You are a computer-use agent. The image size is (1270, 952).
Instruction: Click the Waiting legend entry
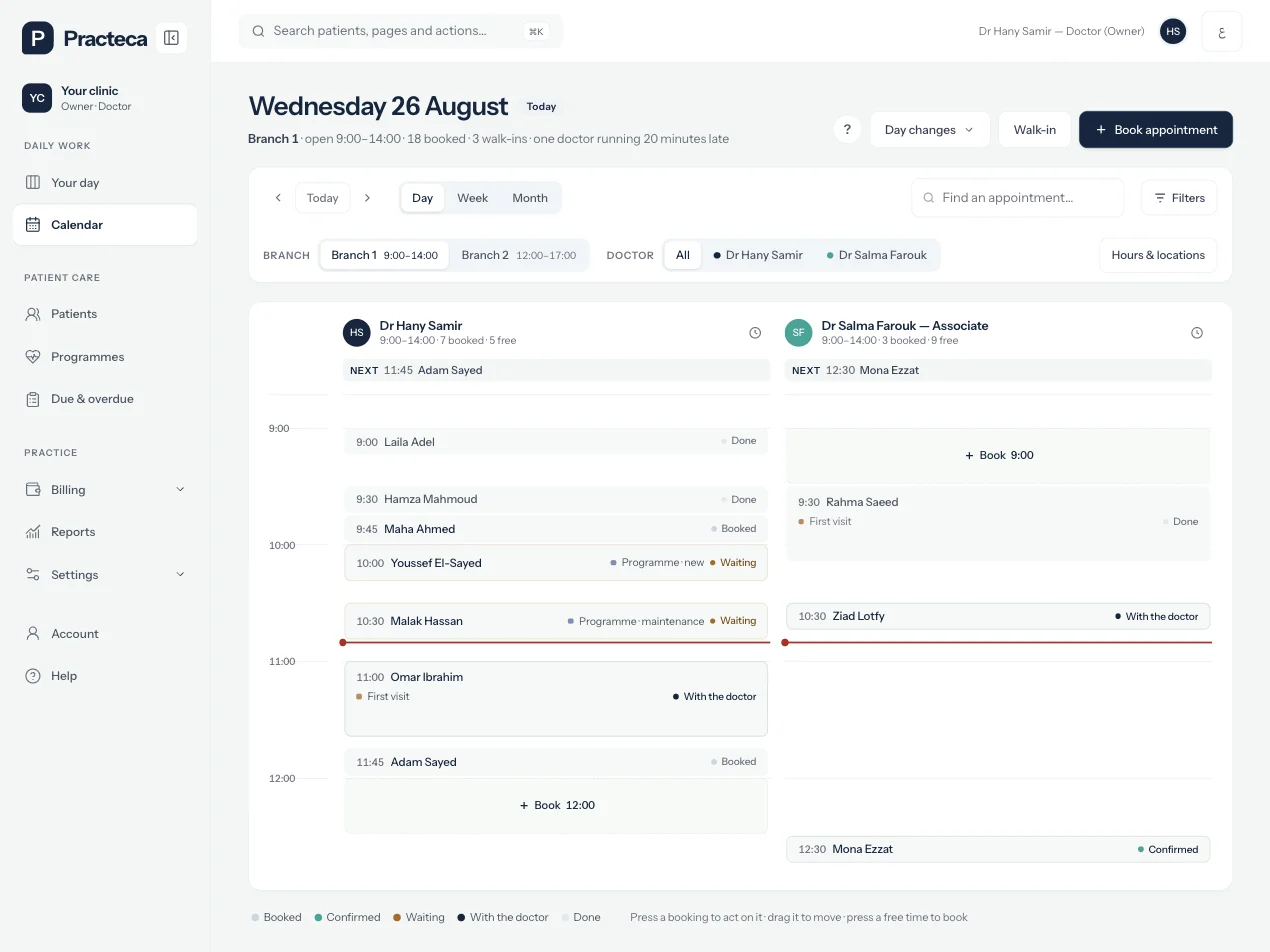[x=419, y=917]
